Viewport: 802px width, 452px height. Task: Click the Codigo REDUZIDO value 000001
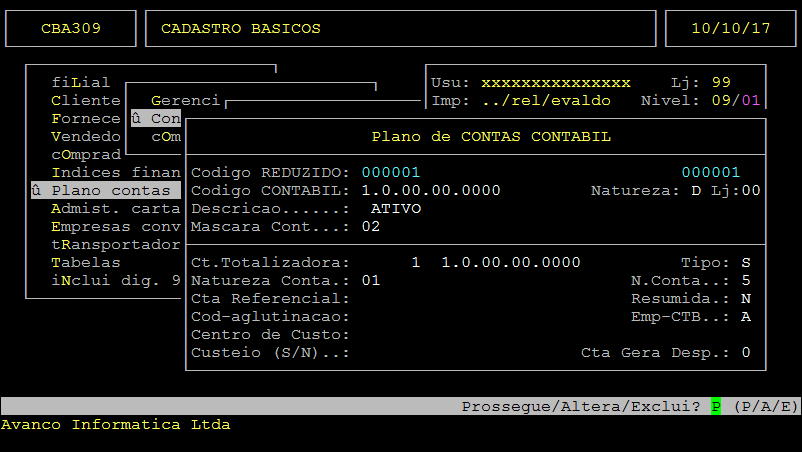click(391, 172)
